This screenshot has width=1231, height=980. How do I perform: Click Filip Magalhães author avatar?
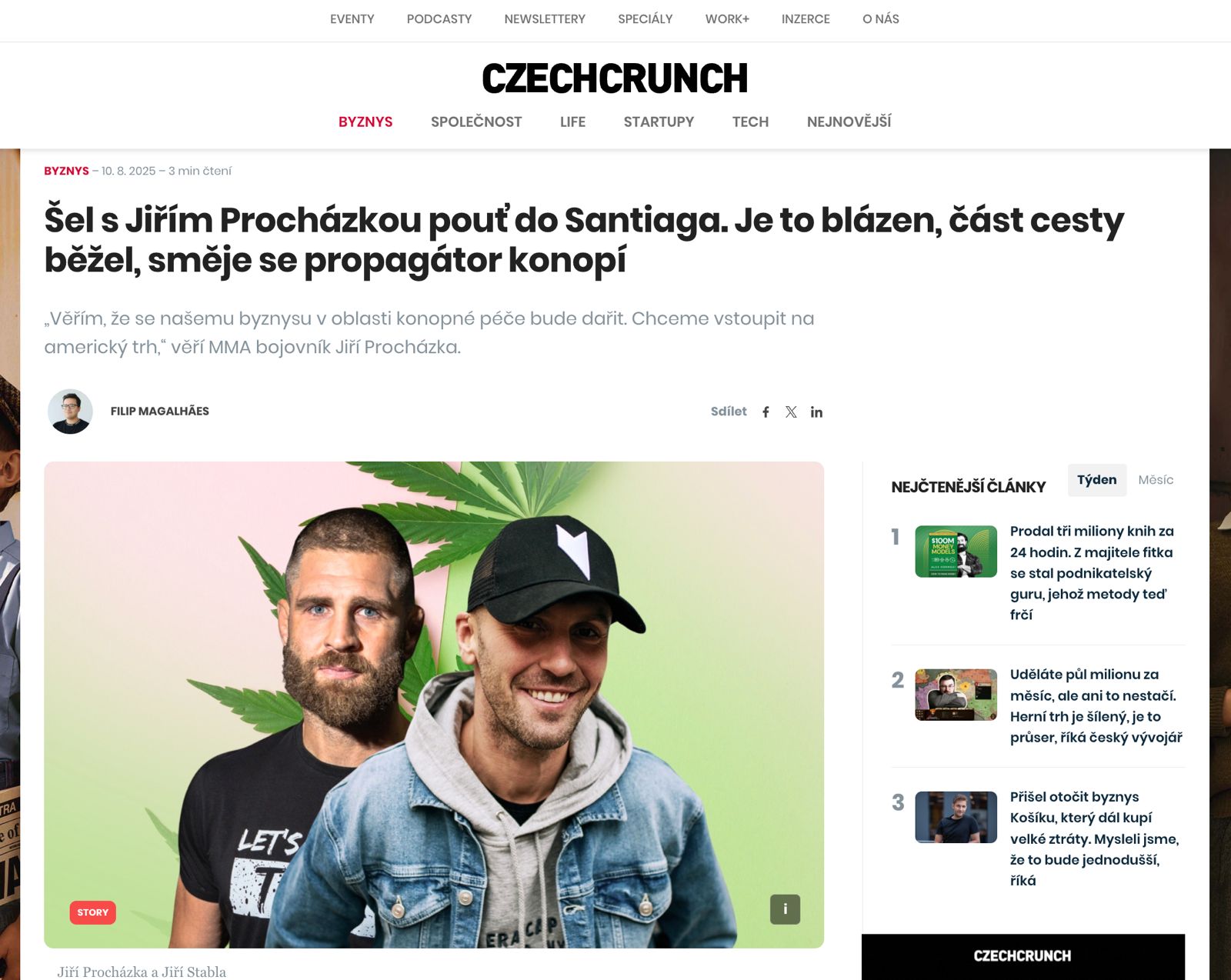point(70,412)
